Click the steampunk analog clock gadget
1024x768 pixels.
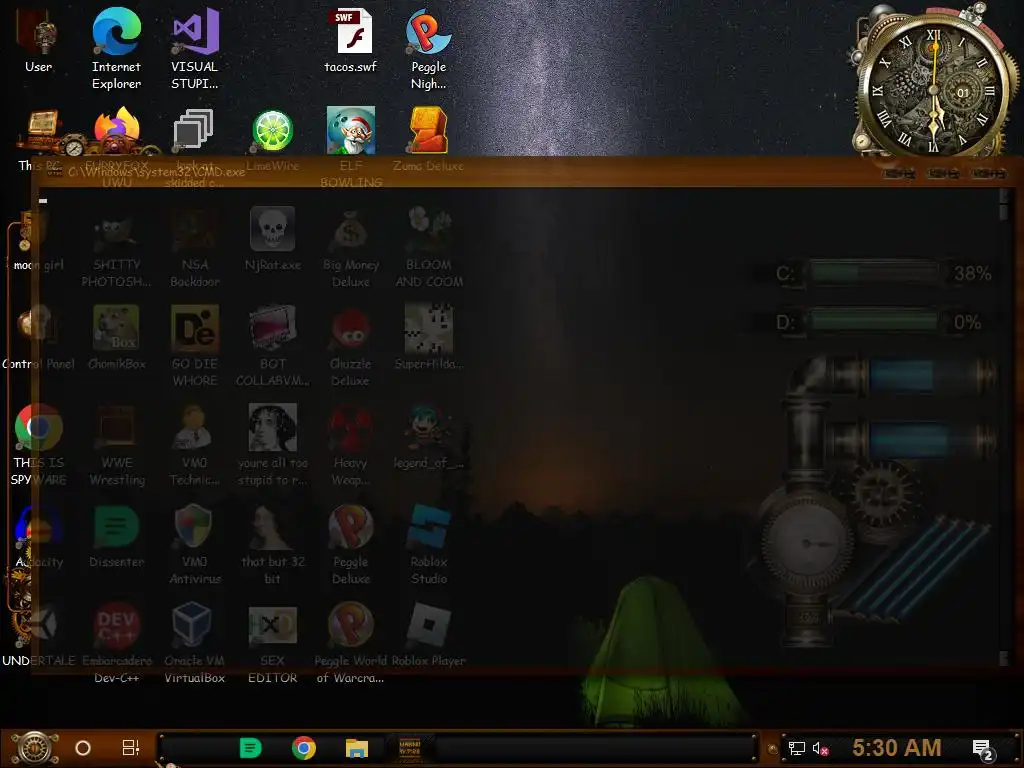(x=934, y=86)
